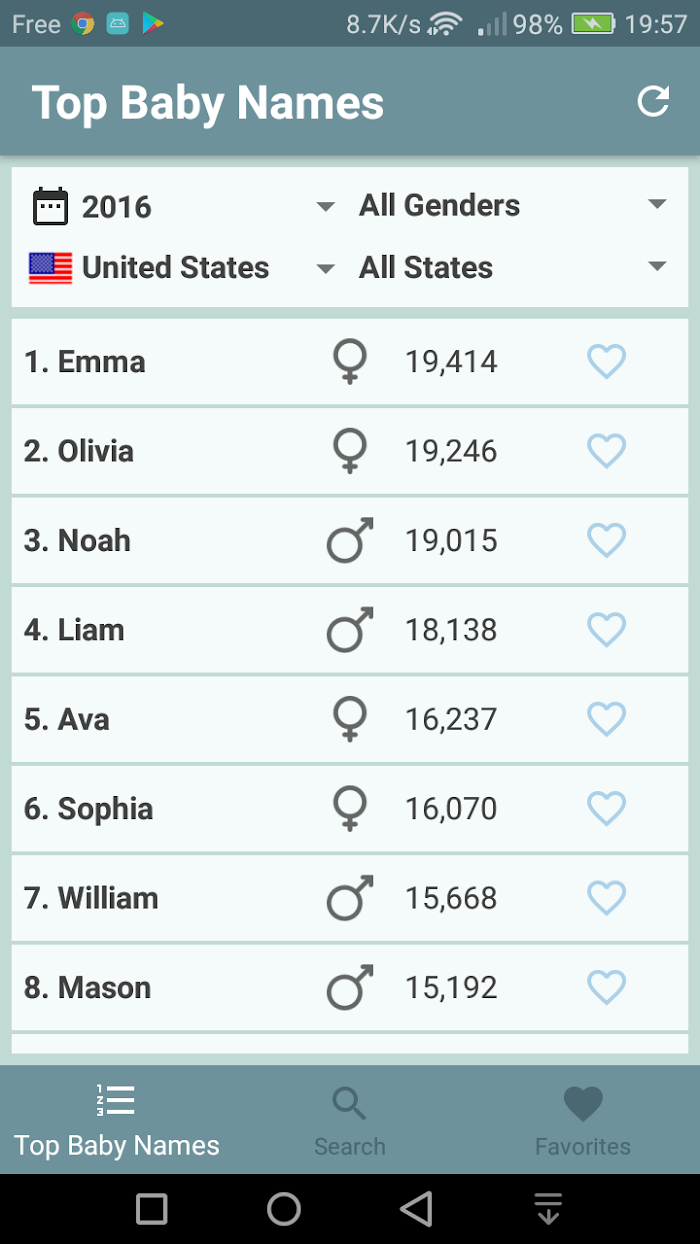The height and width of the screenshot is (1244, 700).
Task: Switch to the Favorites tab
Action: 583,1120
